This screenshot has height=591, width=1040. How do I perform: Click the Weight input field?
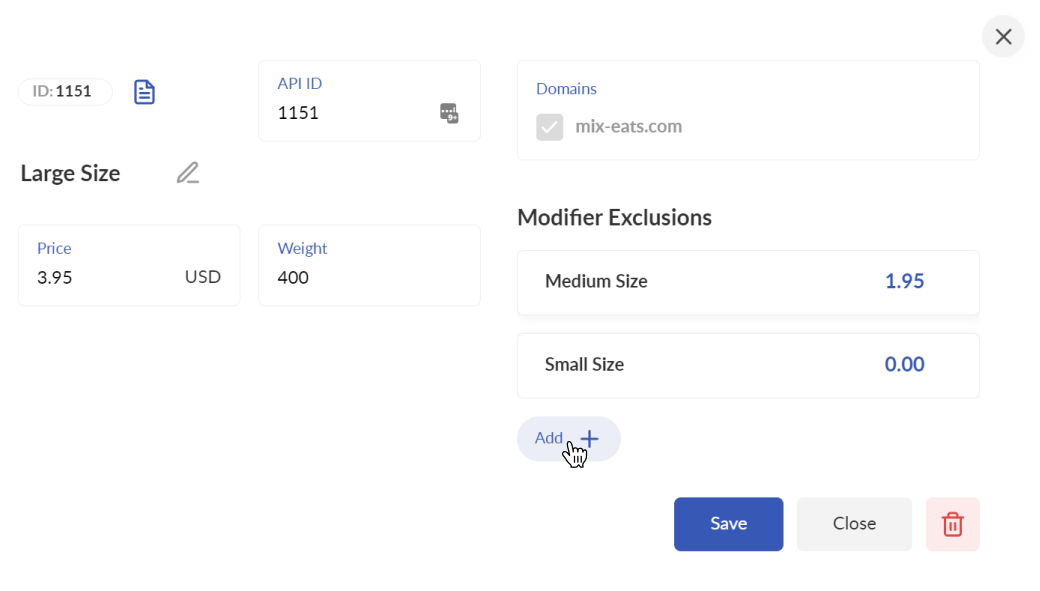click(x=369, y=265)
